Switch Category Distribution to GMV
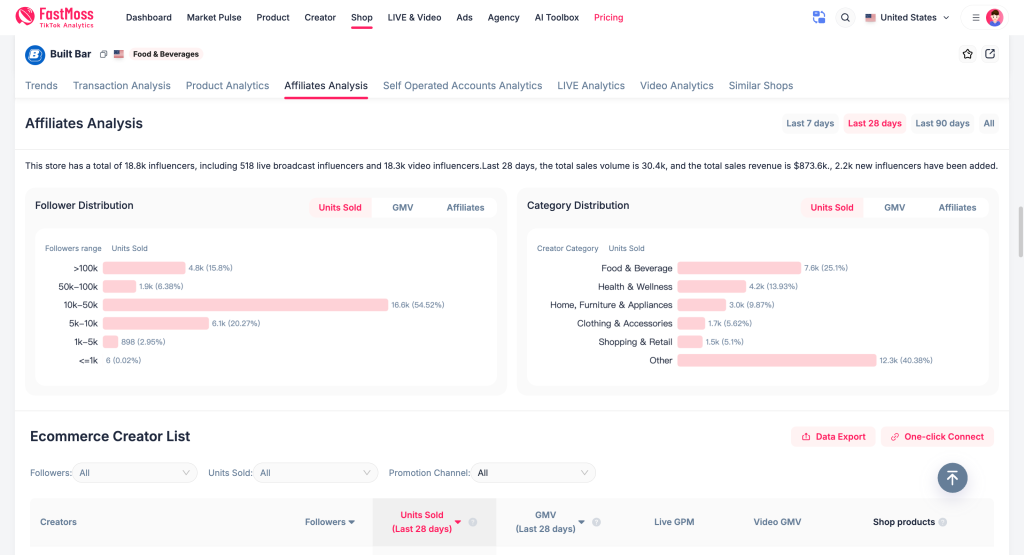 [x=894, y=208]
